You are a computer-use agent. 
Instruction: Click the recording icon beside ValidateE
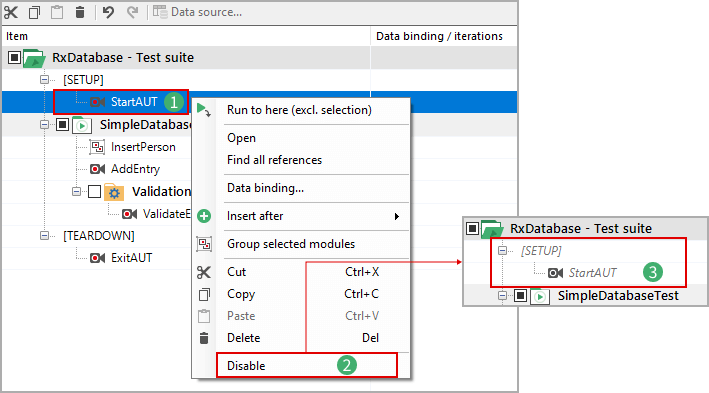pos(129,214)
